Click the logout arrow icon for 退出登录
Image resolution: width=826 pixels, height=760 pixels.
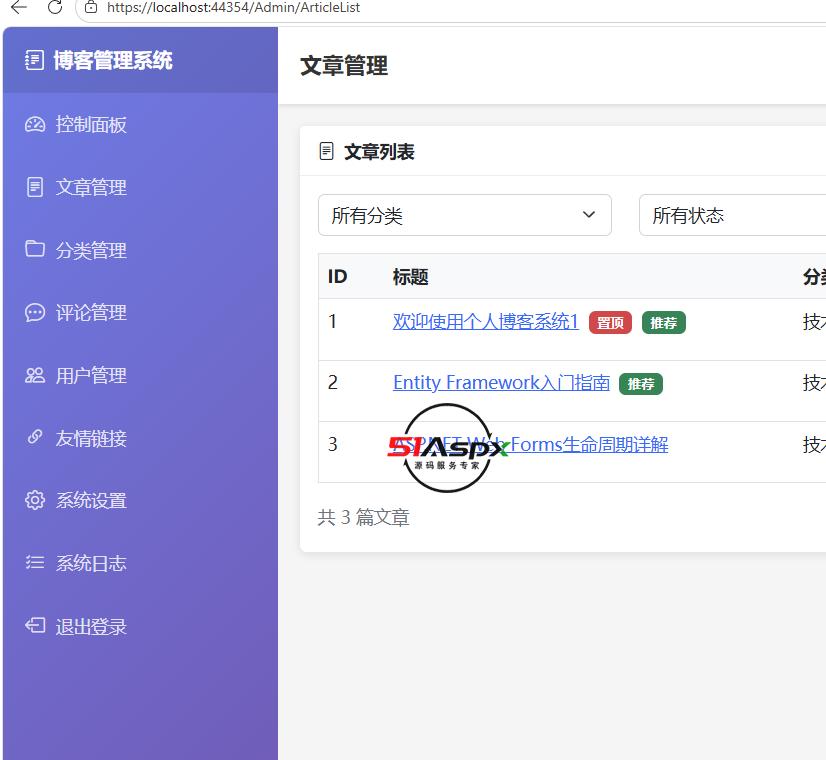tap(35, 626)
